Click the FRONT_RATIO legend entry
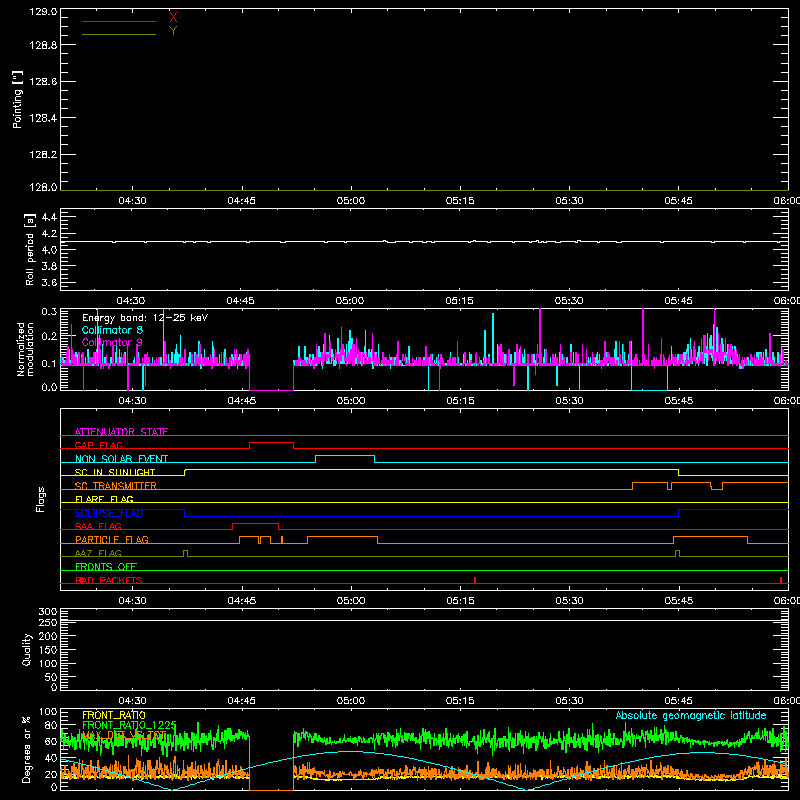This screenshot has height=800, width=800. click(x=114, y=715)
